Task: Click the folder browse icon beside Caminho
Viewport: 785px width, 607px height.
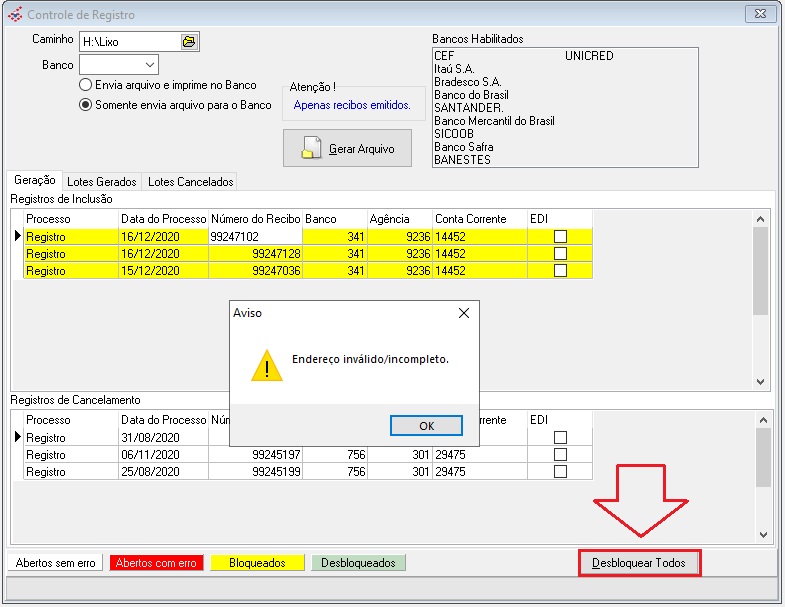Action: (x=188, y=41)
